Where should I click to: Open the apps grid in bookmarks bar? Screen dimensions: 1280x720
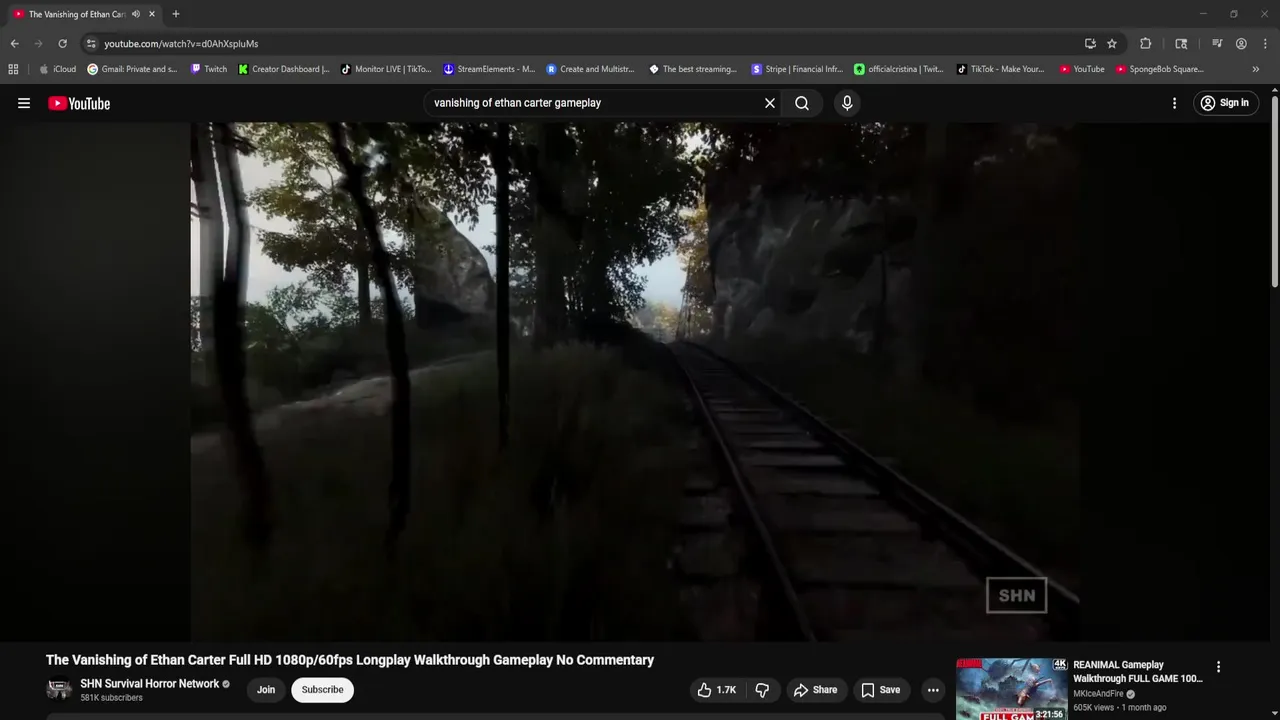coord(13,69)
